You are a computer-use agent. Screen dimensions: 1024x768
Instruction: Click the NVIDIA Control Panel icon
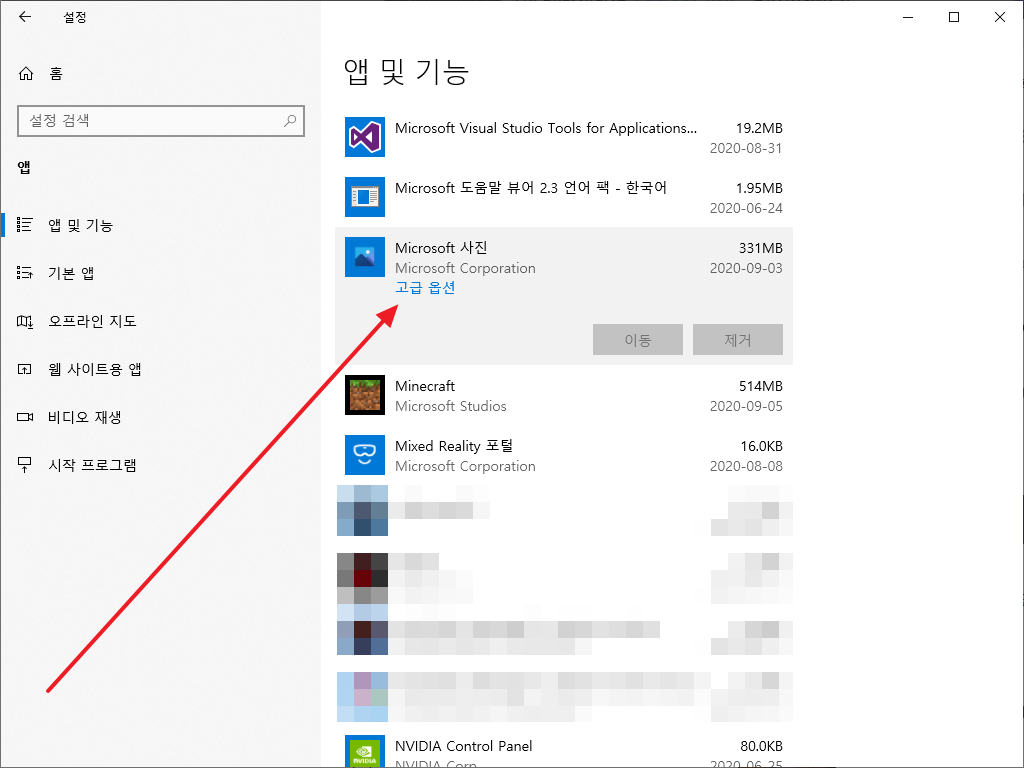(x=364, y=752)
